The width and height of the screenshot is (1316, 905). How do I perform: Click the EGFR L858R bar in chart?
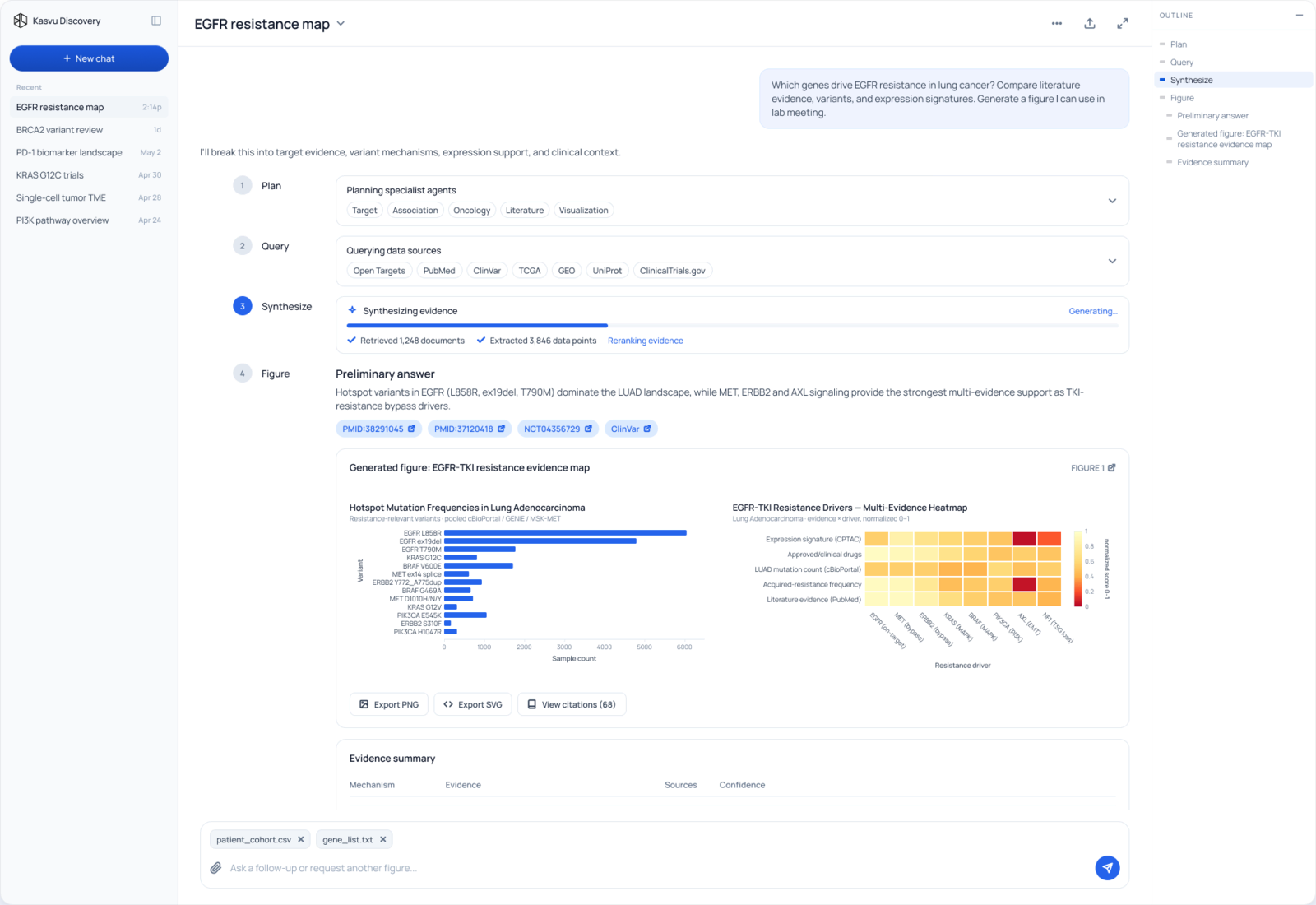point(565,533)
